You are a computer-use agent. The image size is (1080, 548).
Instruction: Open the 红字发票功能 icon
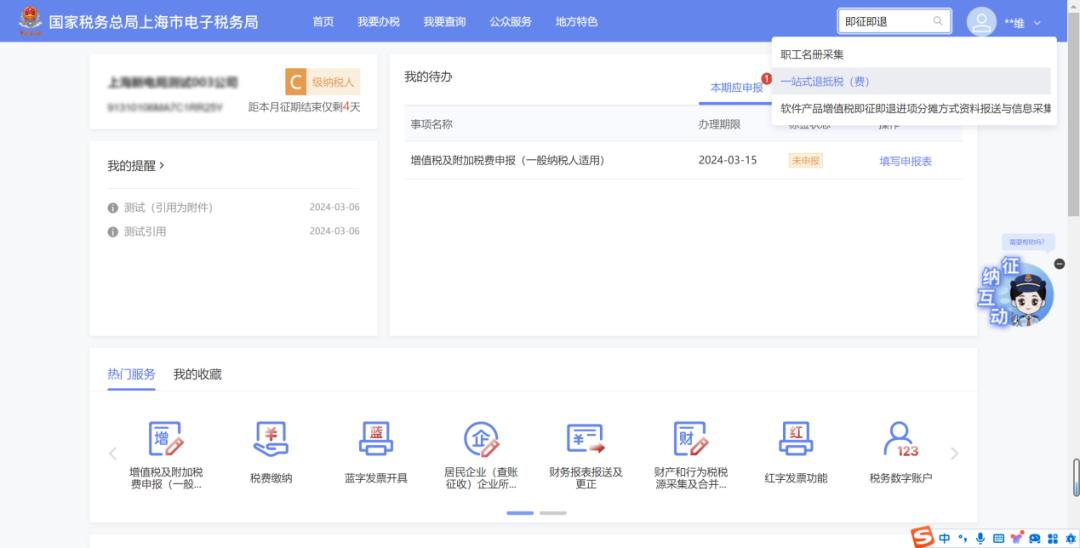click(796, 439)
